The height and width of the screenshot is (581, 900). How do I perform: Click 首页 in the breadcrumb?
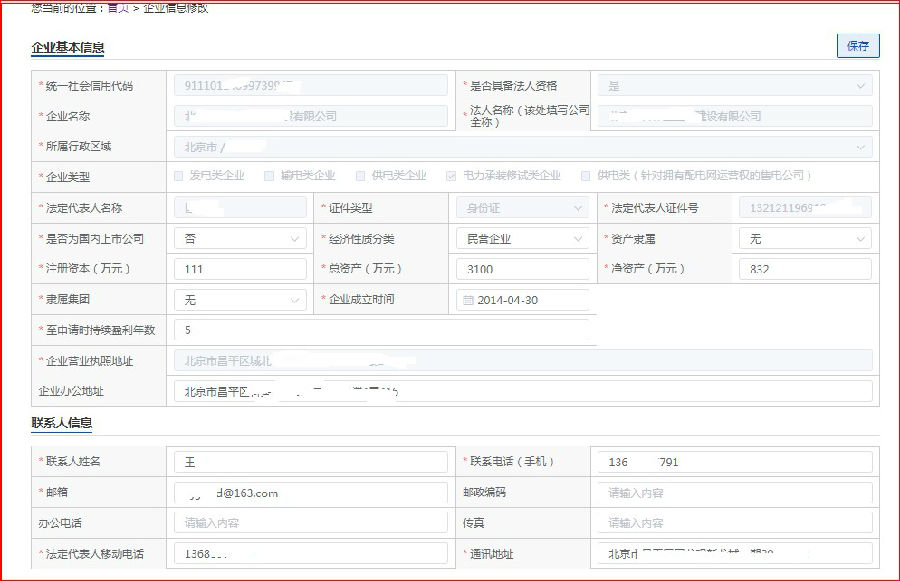click(118, 8)
